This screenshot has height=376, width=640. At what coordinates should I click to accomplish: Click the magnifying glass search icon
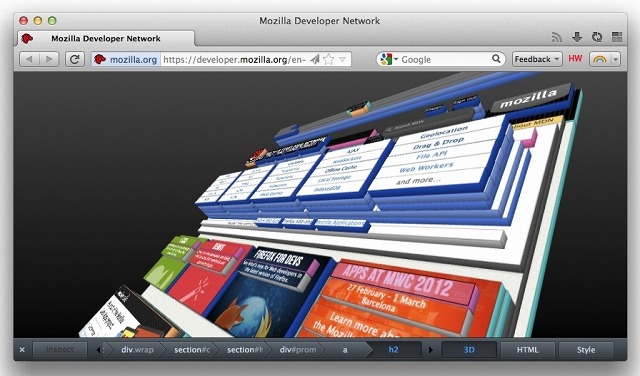click(x=496, y=59)
